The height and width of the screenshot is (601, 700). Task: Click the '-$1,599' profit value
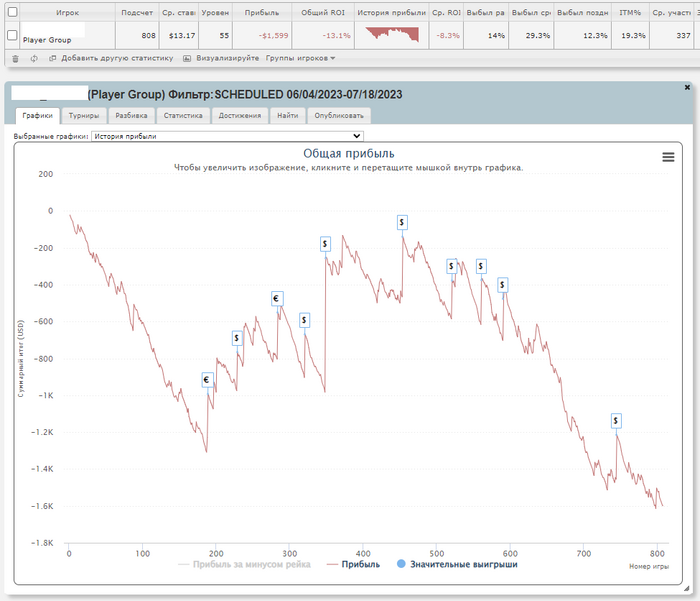click(273, 36)
